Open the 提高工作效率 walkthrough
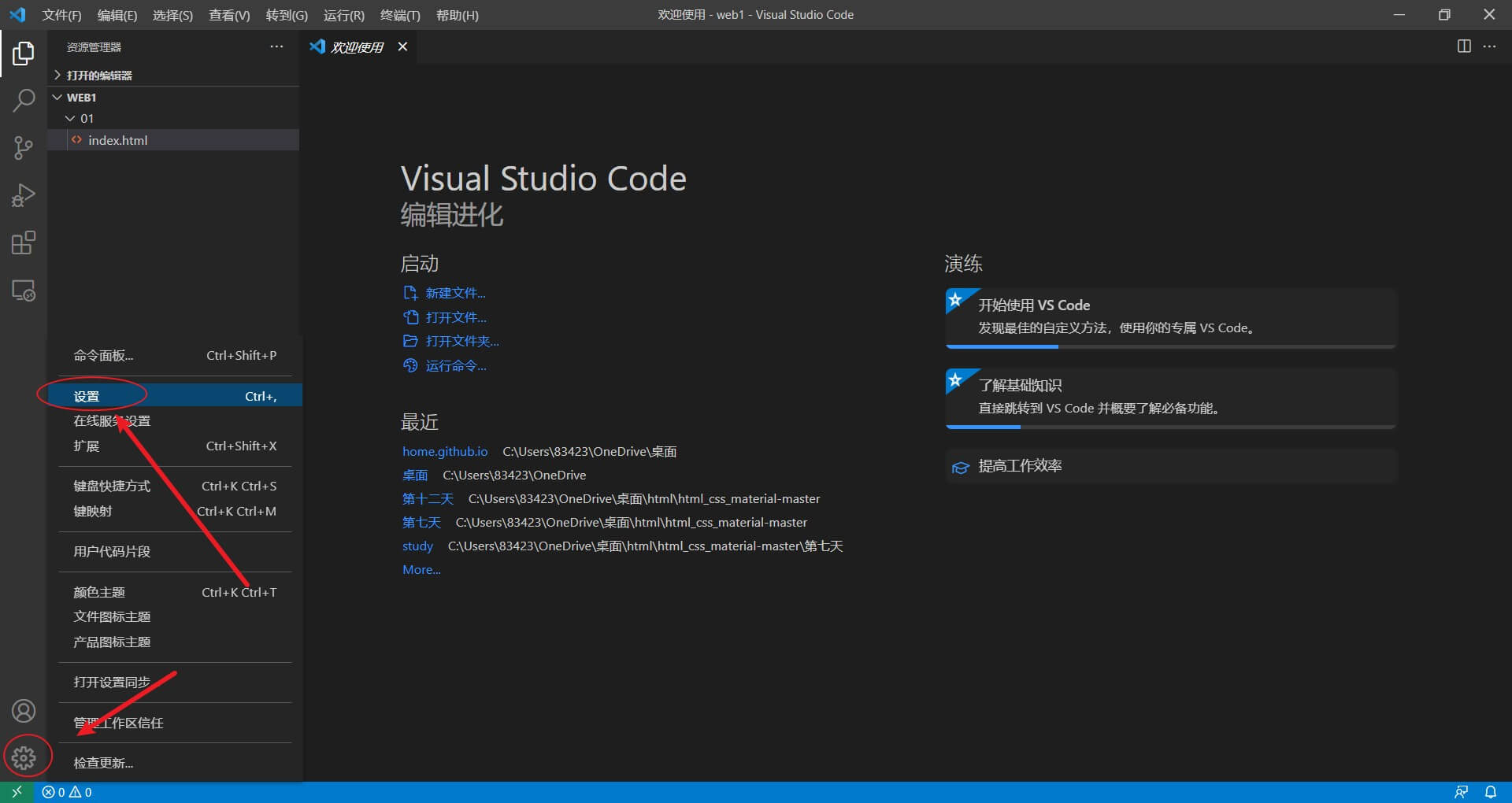Screen dimensions: 1512x803 tap(1171, 466)
